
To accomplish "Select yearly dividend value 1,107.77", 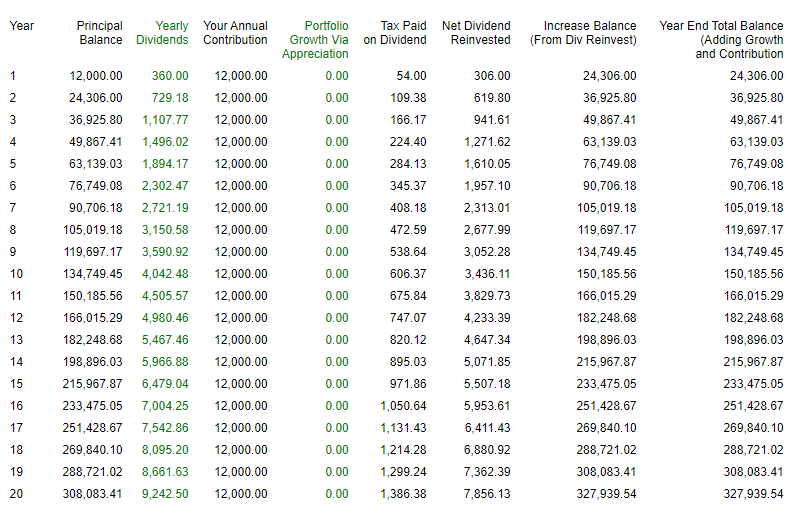I will (x=165, y=120).
